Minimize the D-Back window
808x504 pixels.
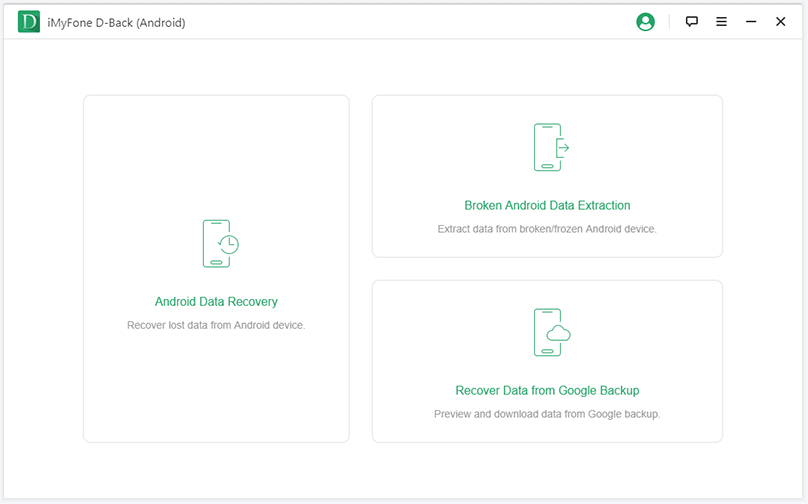[x=751, y=22]
